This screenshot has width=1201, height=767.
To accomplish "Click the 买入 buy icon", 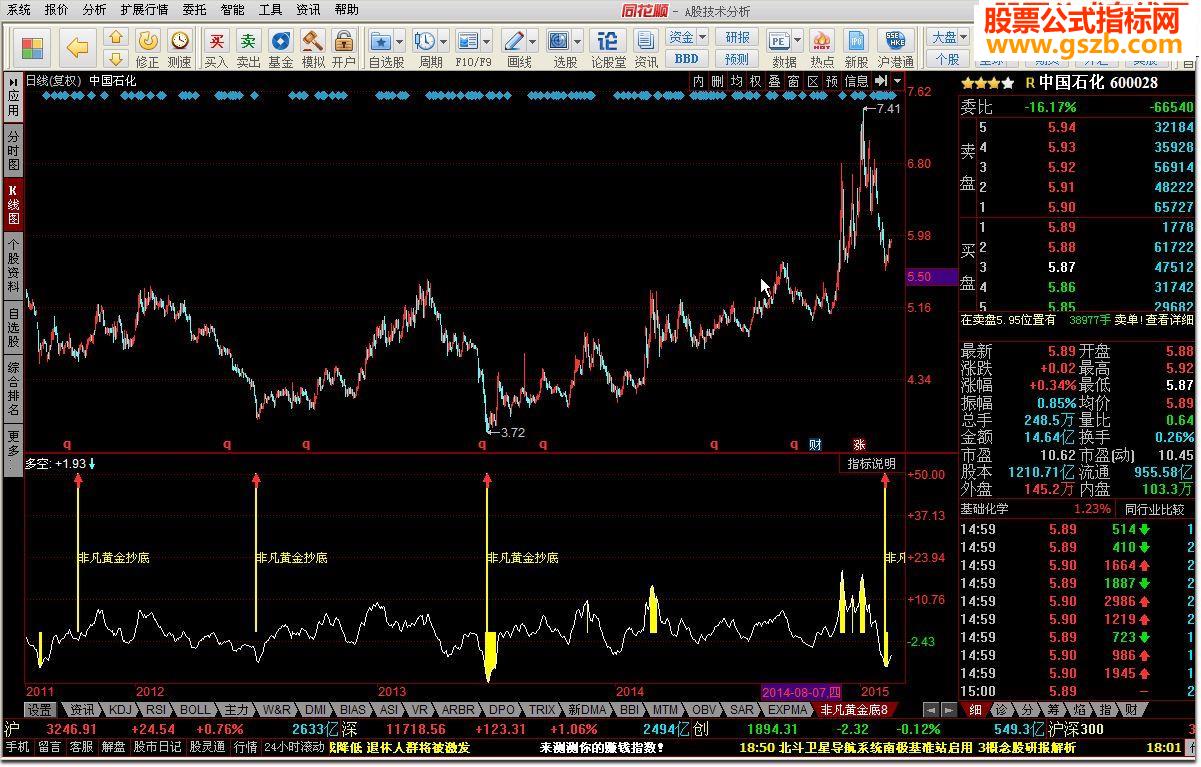I will 216,40.
